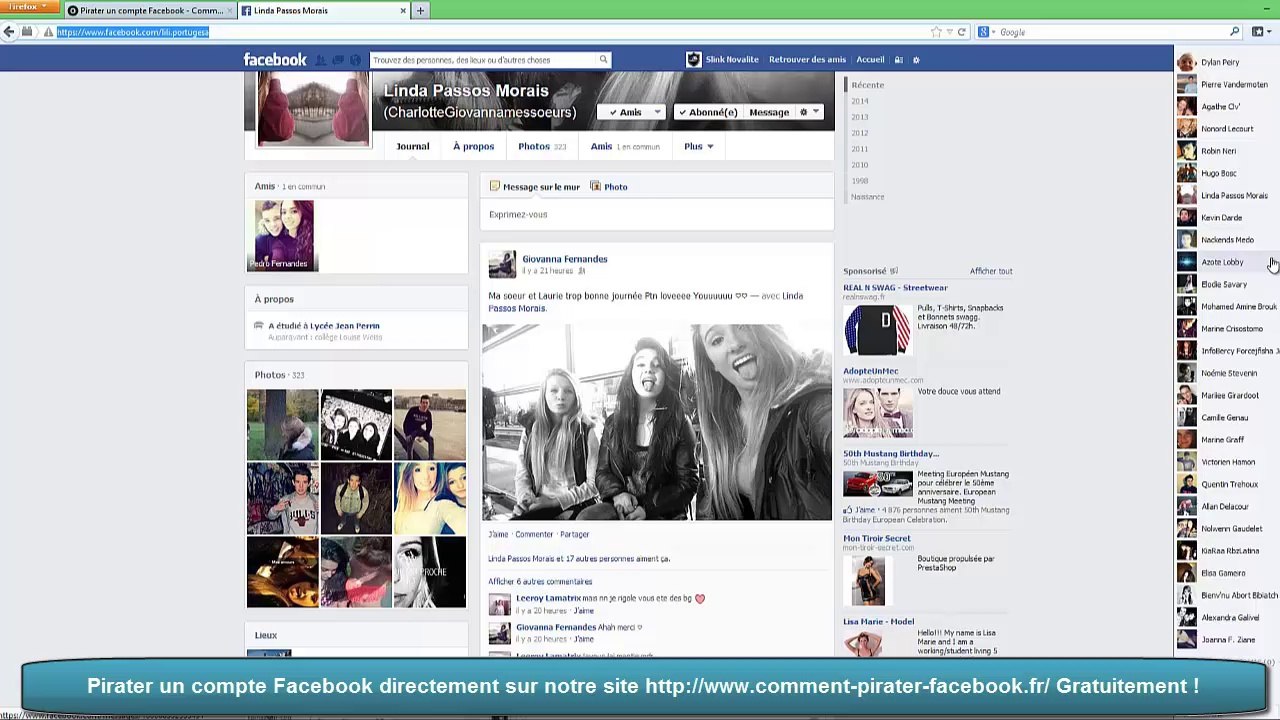Jump to 2011 in the timeline navigator
Viewport: 1280px width, 720px height.
point(860,149)
